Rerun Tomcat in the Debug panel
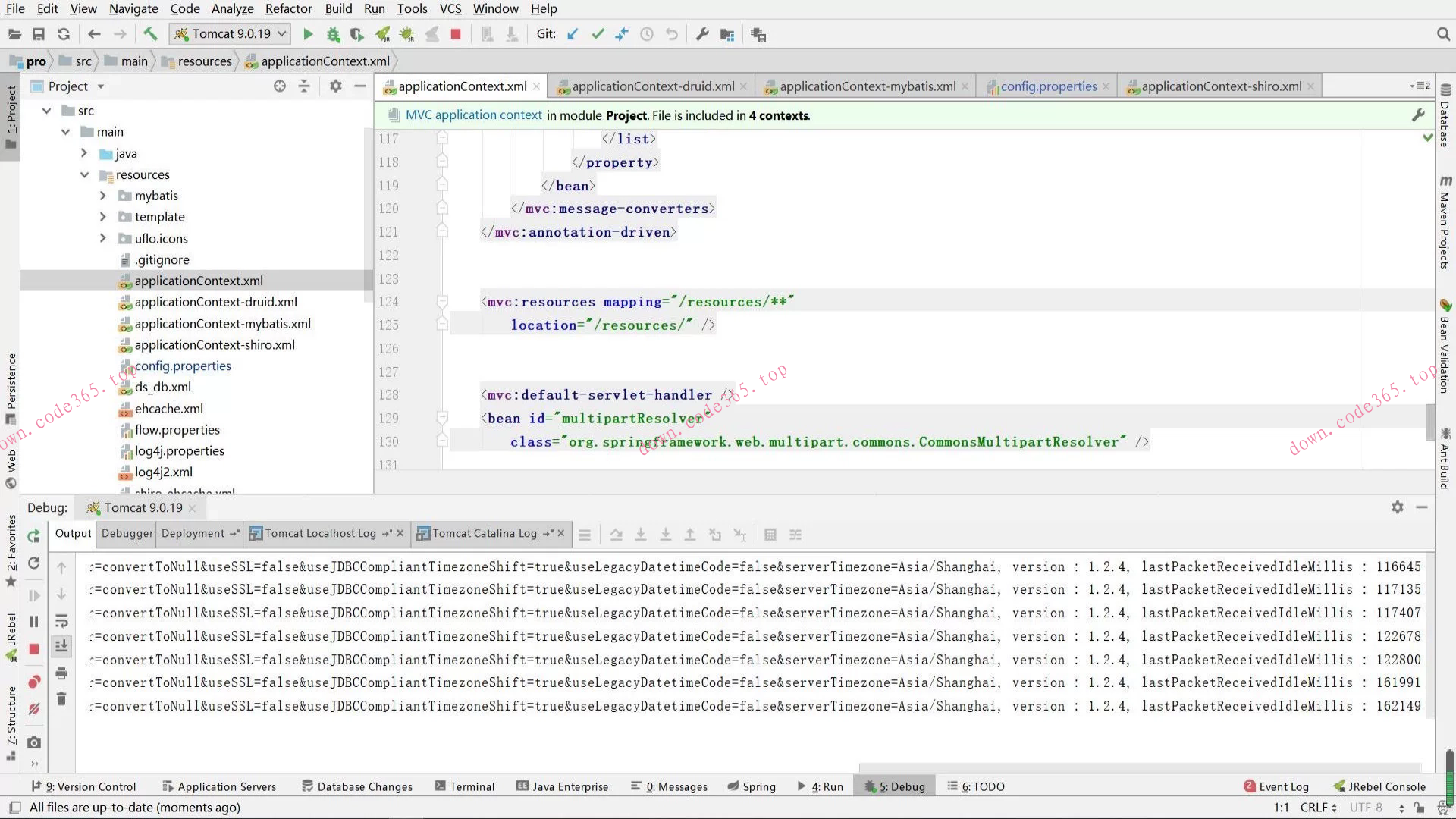 coord(34,536)
